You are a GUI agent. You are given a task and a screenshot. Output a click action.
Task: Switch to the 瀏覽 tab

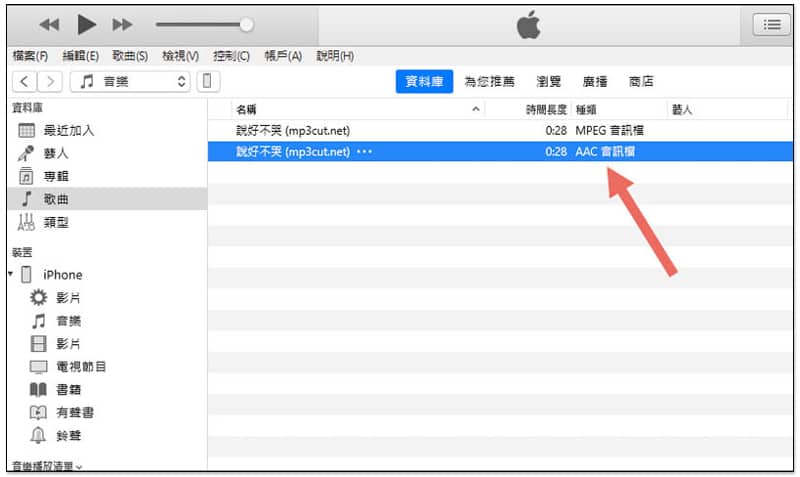(548, 82)
